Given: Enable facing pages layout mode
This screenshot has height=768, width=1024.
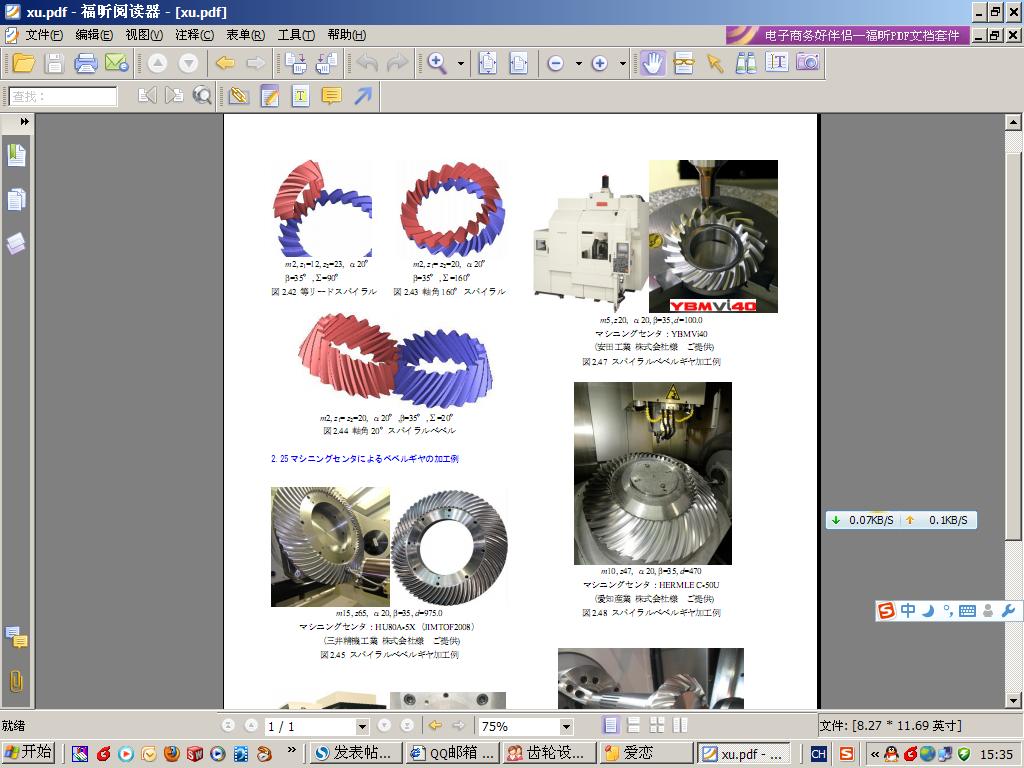Looking at the screenshot, I should coord(657,726).
